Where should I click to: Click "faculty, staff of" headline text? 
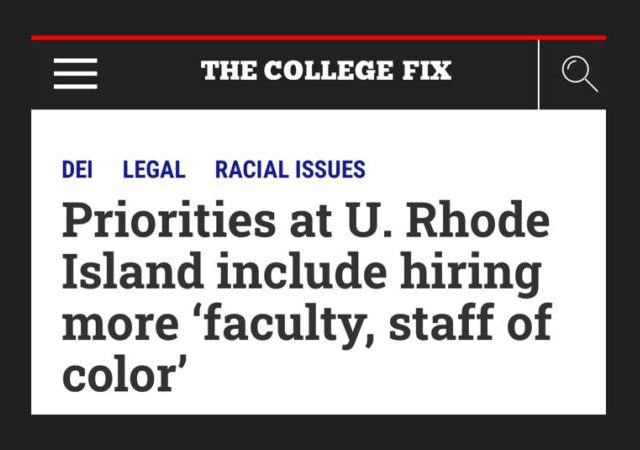[x=378, y=324]
